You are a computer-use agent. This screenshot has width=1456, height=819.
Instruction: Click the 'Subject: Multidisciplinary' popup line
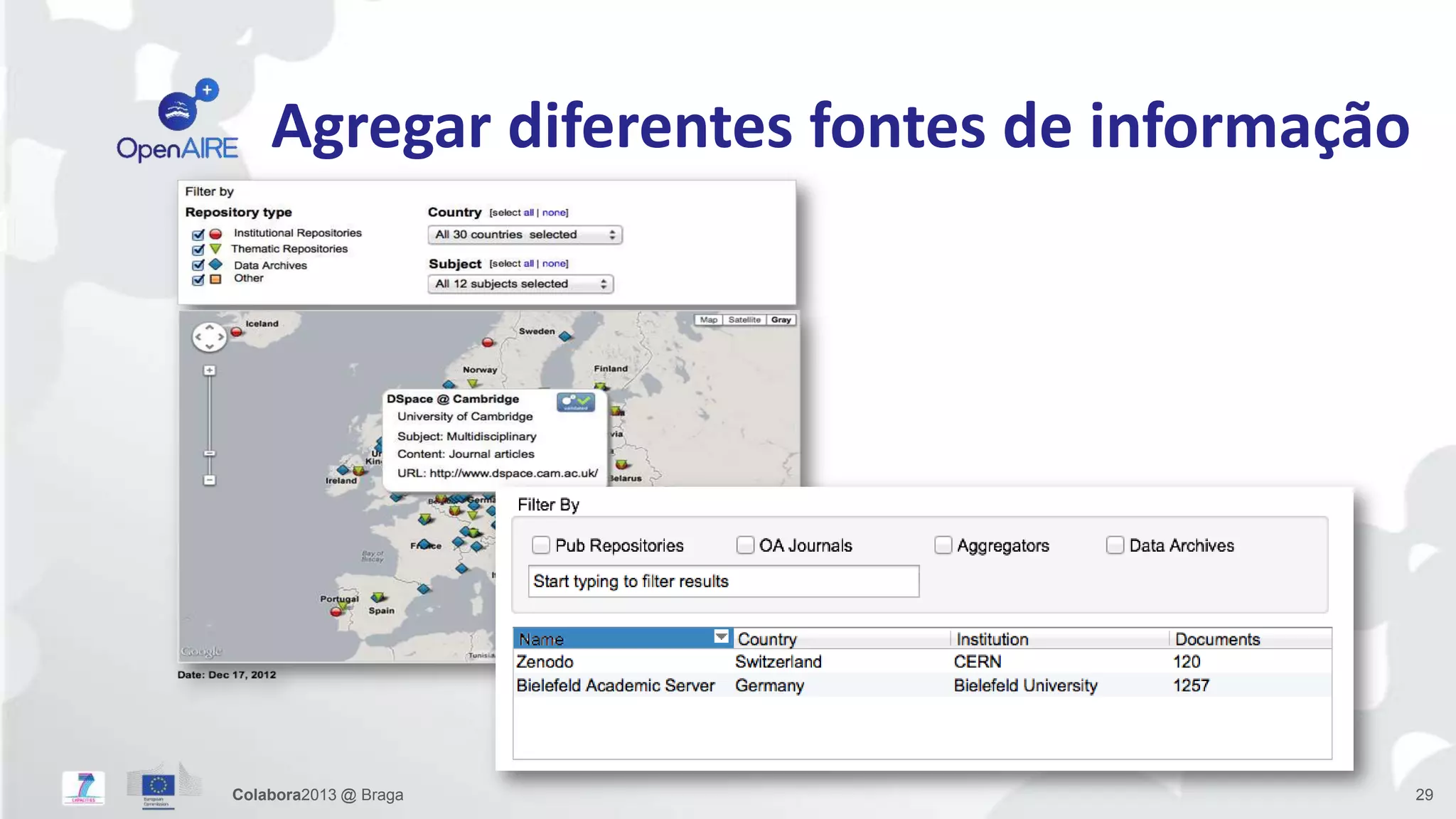pos(466,437)
